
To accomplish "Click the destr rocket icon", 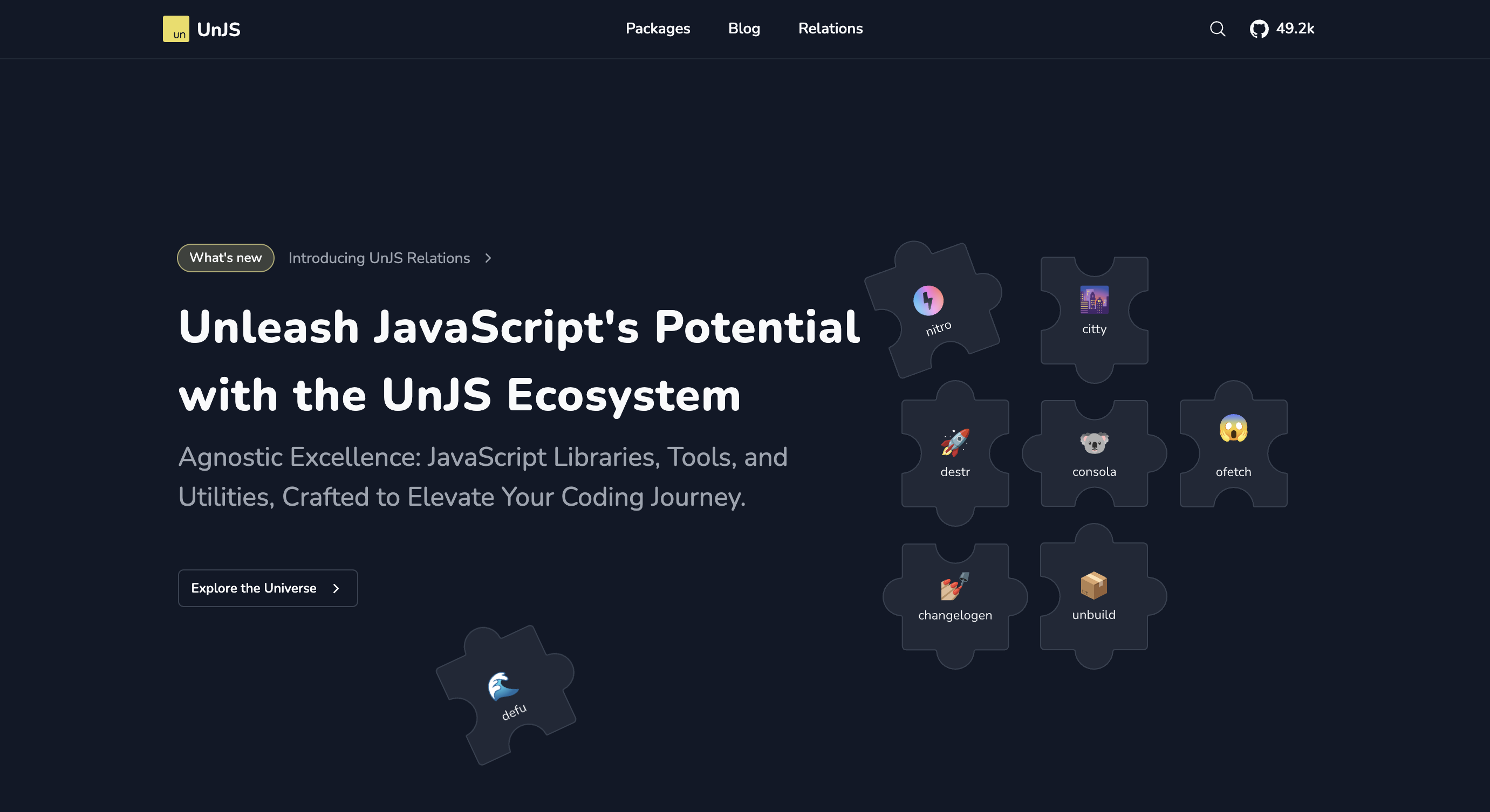I will (x=954, y=443).
